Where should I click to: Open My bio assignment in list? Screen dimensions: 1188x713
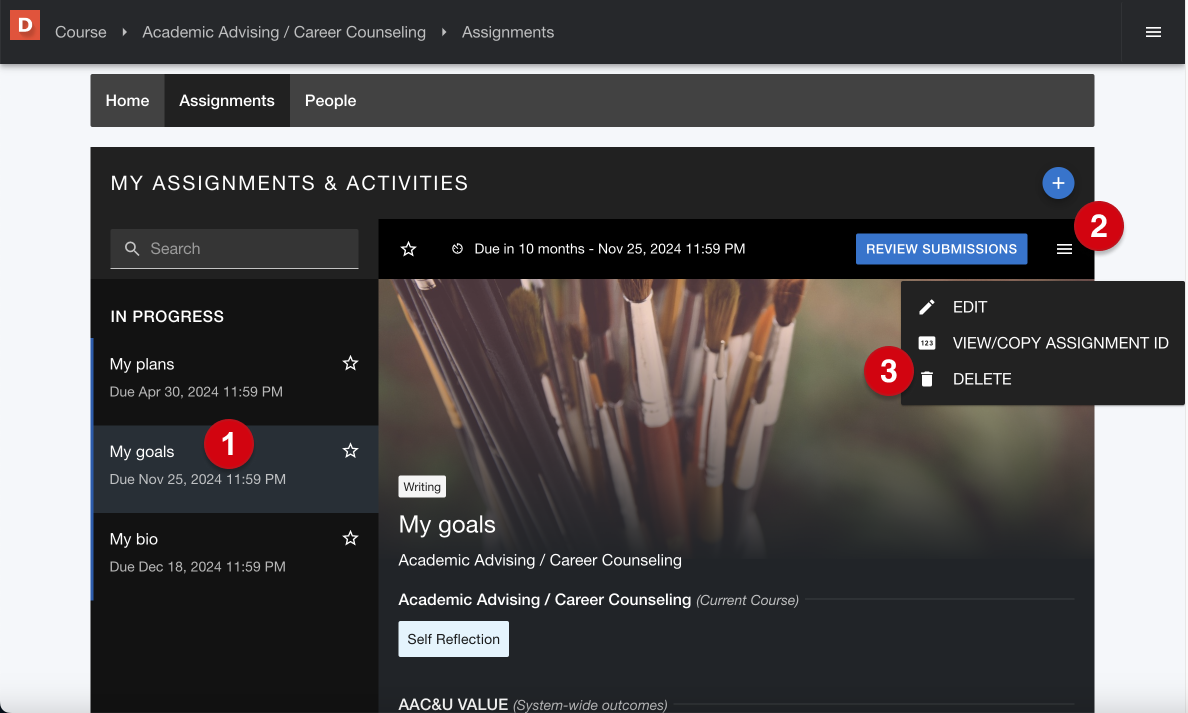tap(235, 556)
